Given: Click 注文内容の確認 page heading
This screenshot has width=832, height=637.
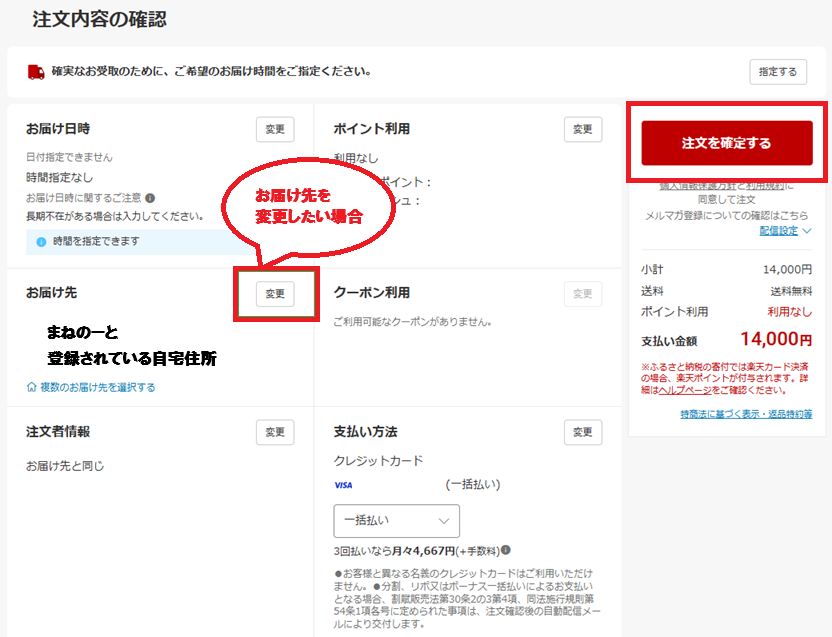Looking at the screenshot, I should click(99, 19).
